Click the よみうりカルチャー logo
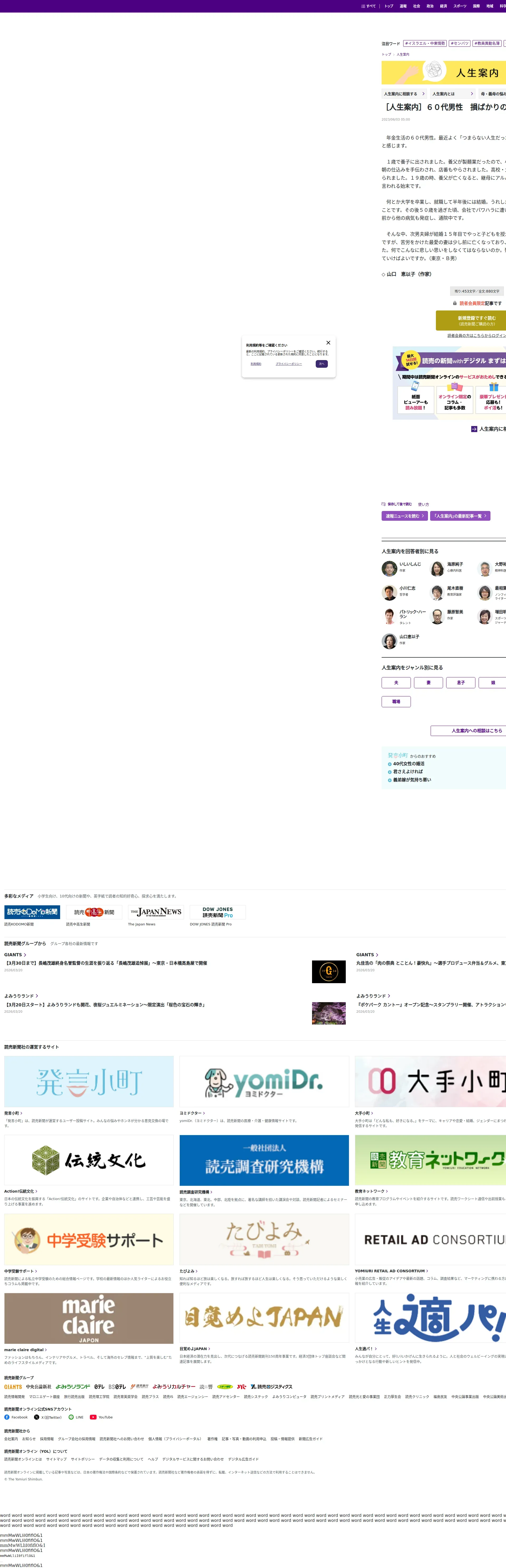Screen dimensions: 506x1568 point(174,1387)
